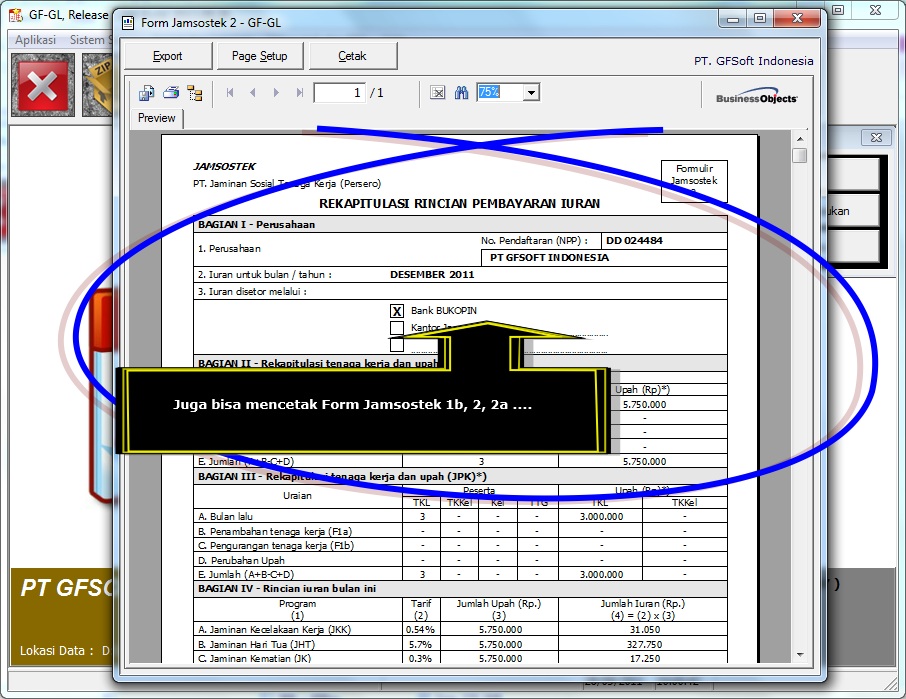This screenshot has width=906, height=699.
Task: Open the Aplikasi menu
Action: coord(35,40)
